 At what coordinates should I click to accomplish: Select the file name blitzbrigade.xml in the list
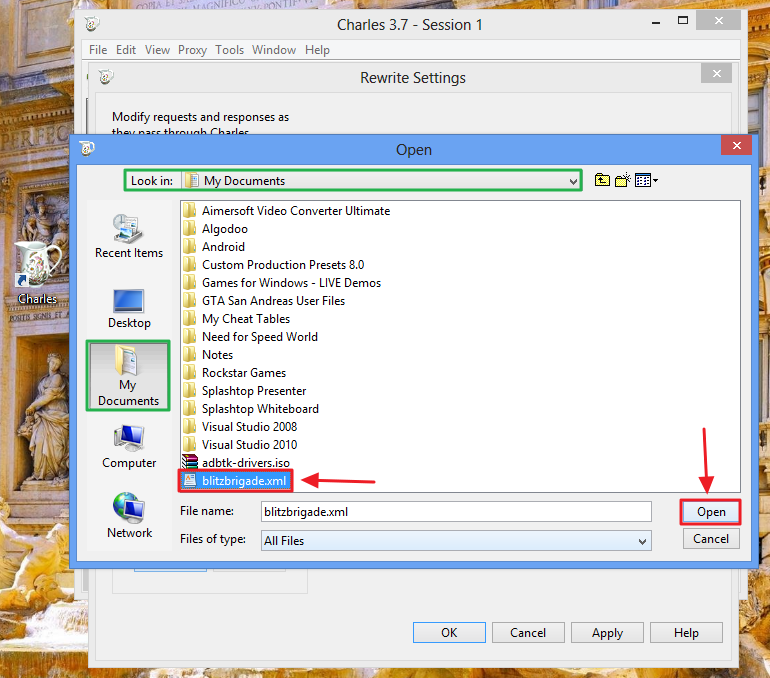244,480
